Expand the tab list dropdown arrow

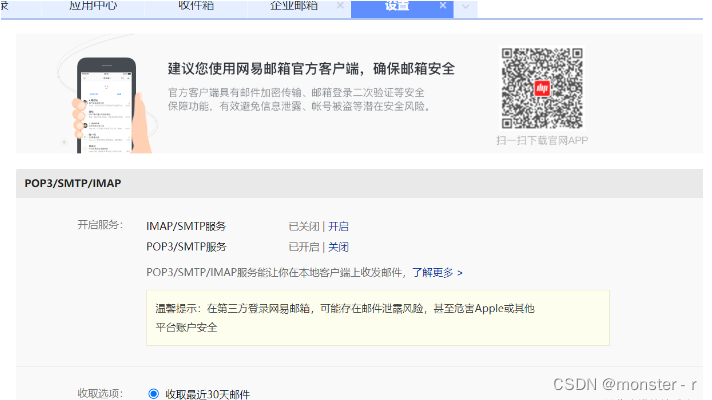pyautogui.click(x=465, y=7)
